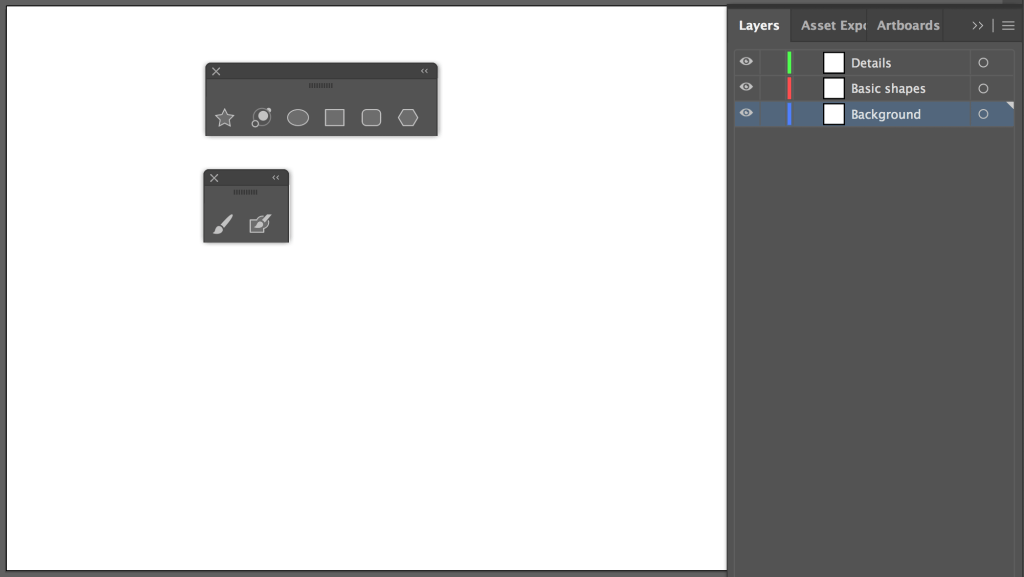Image resolution: width=1024 pixels, height=577 pixels.
Task: Select the Blob Brush tool
Action: pos(260,225)
